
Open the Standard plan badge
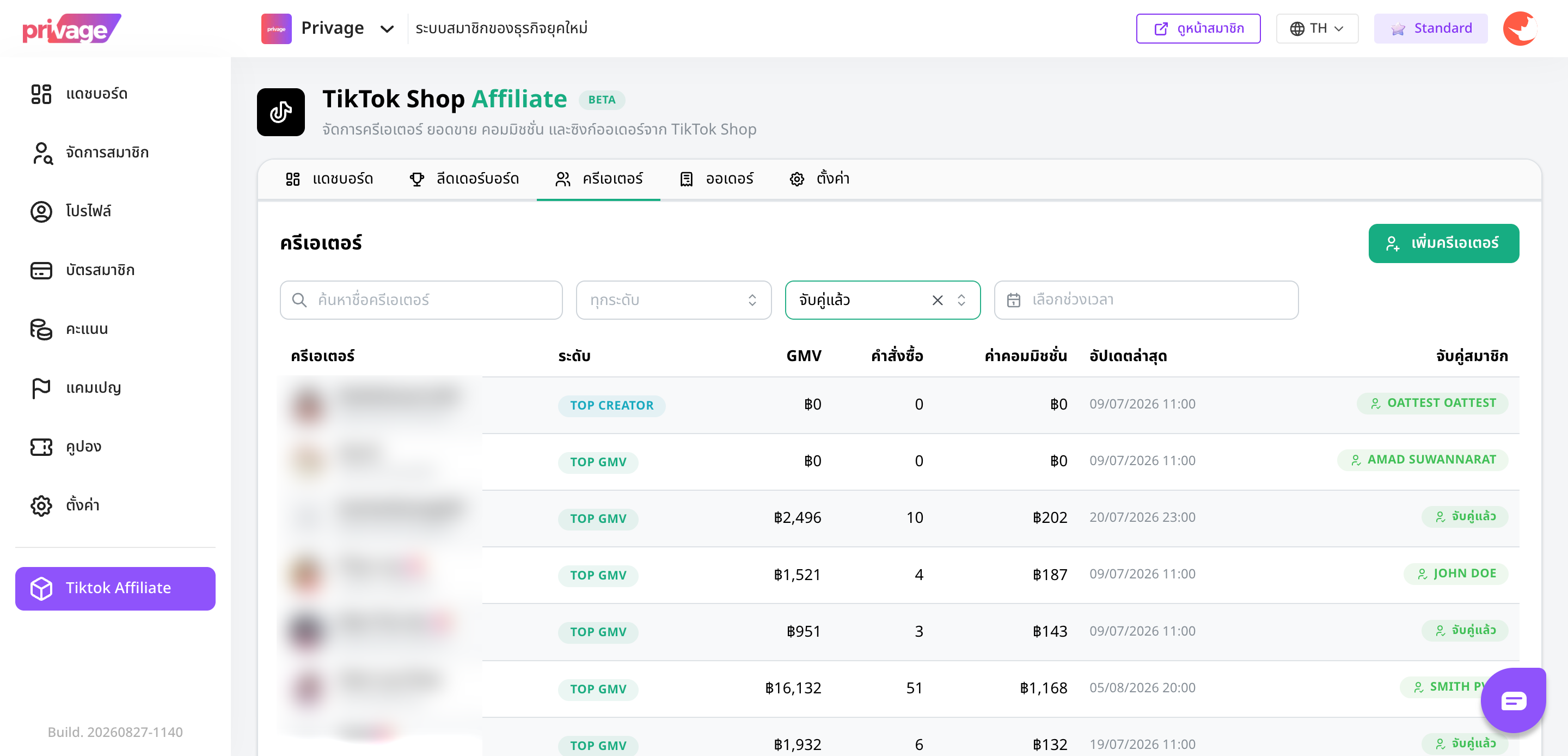1430,29
